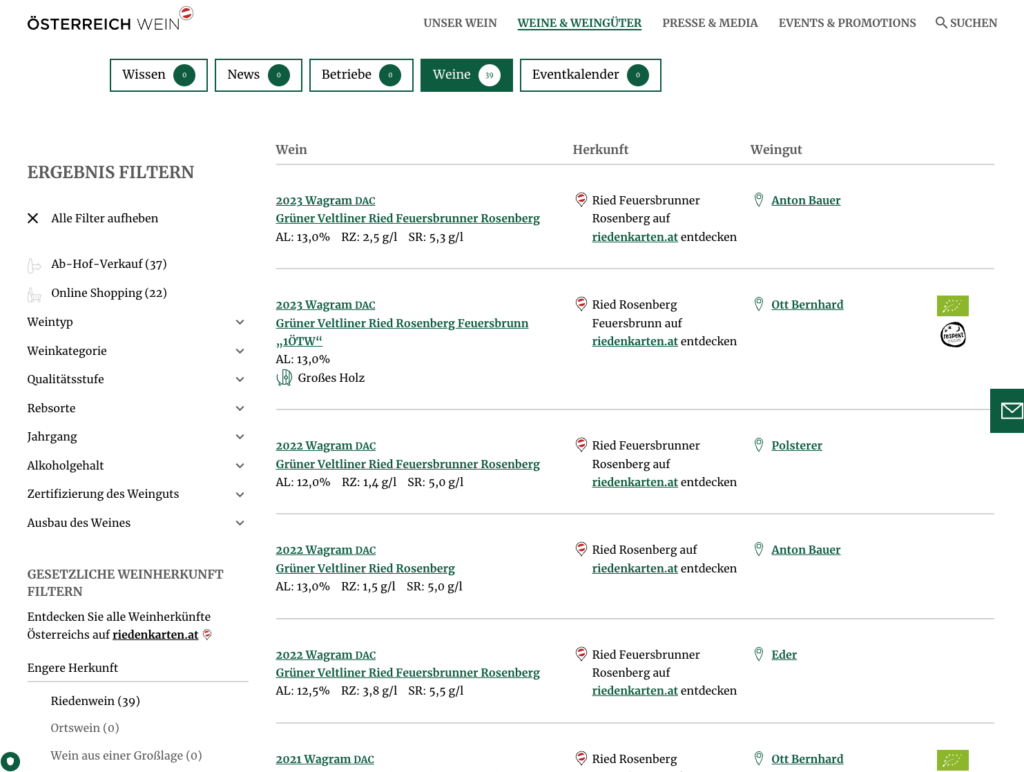Viewport: 1024px width, 772px height.
Task: Click the location pin beside 2021 Ott Bernhard
Action: (x=758, y=758)
